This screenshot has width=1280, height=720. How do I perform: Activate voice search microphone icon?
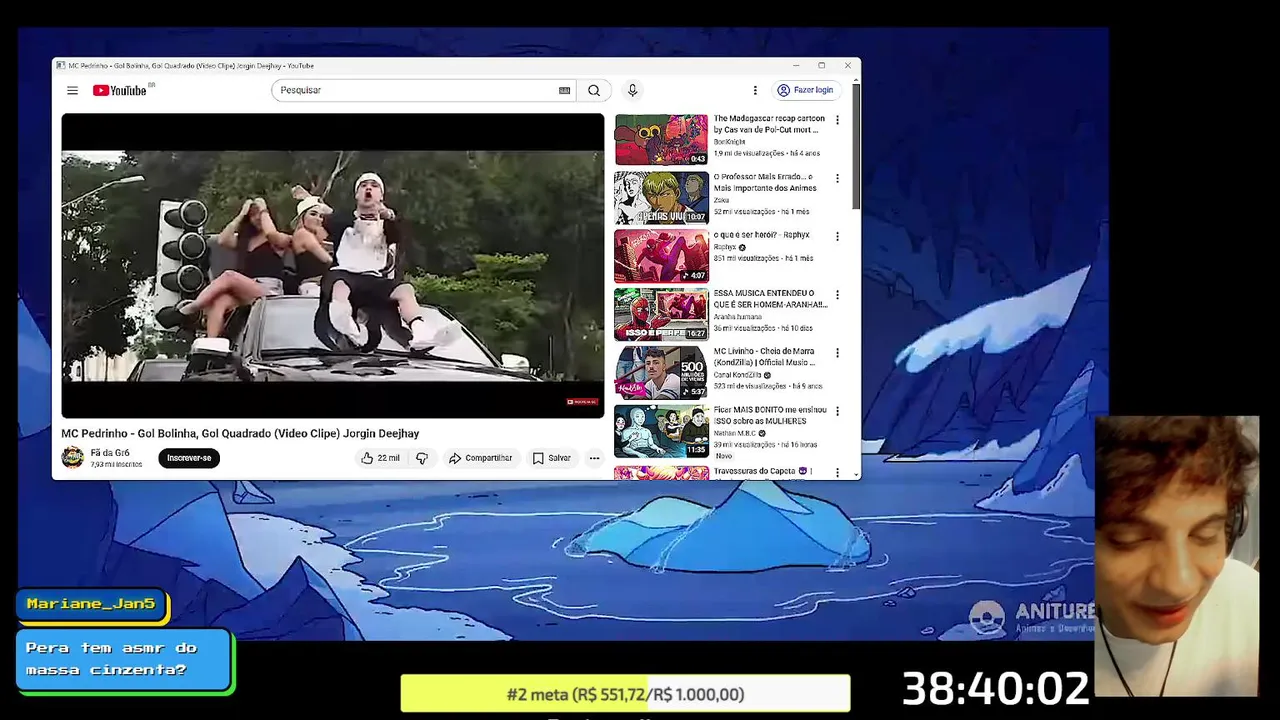coord(632,90)
